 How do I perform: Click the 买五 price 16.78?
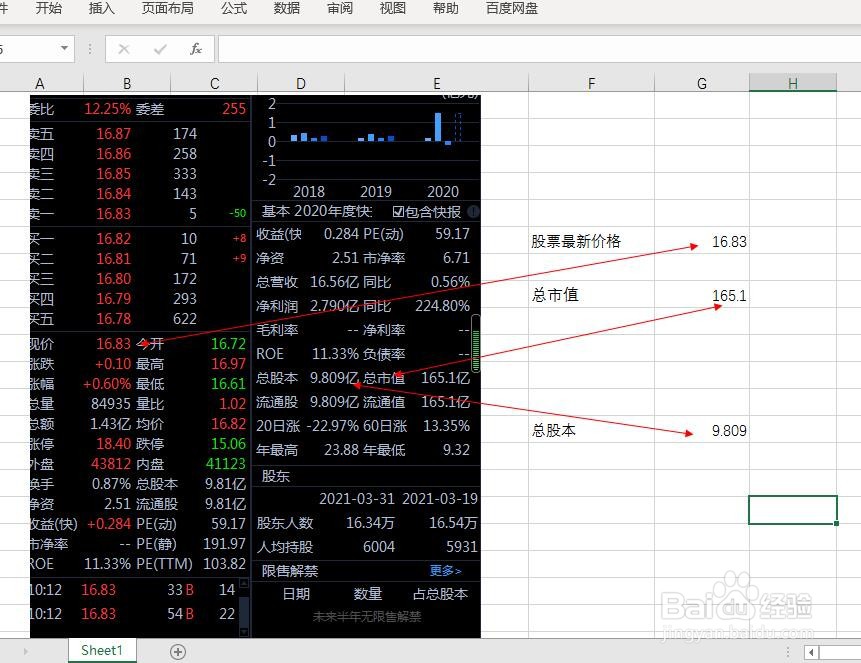113,319
